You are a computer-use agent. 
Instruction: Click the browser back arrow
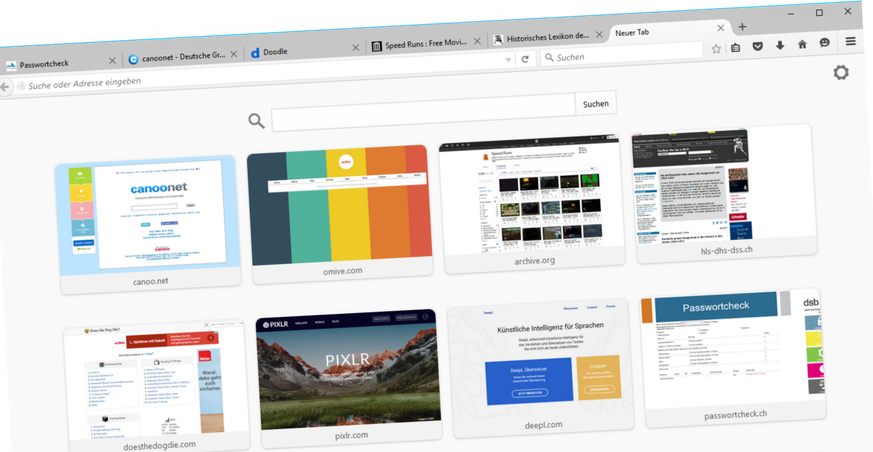(4, 87)
